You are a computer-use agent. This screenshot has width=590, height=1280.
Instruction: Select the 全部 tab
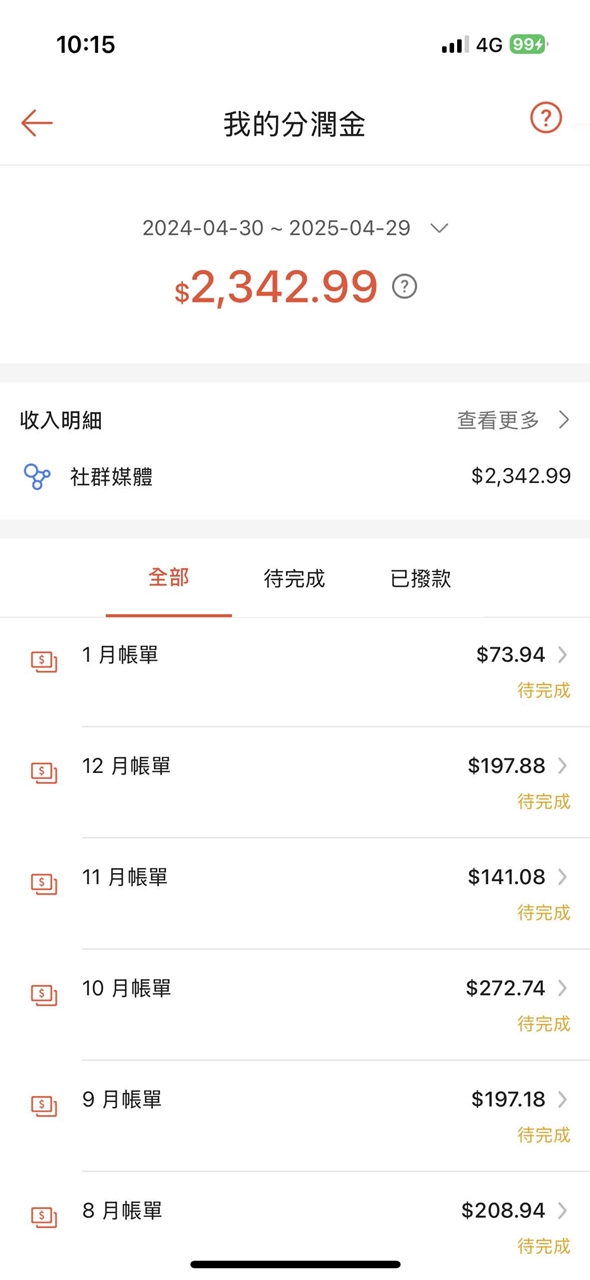point(168,578)
